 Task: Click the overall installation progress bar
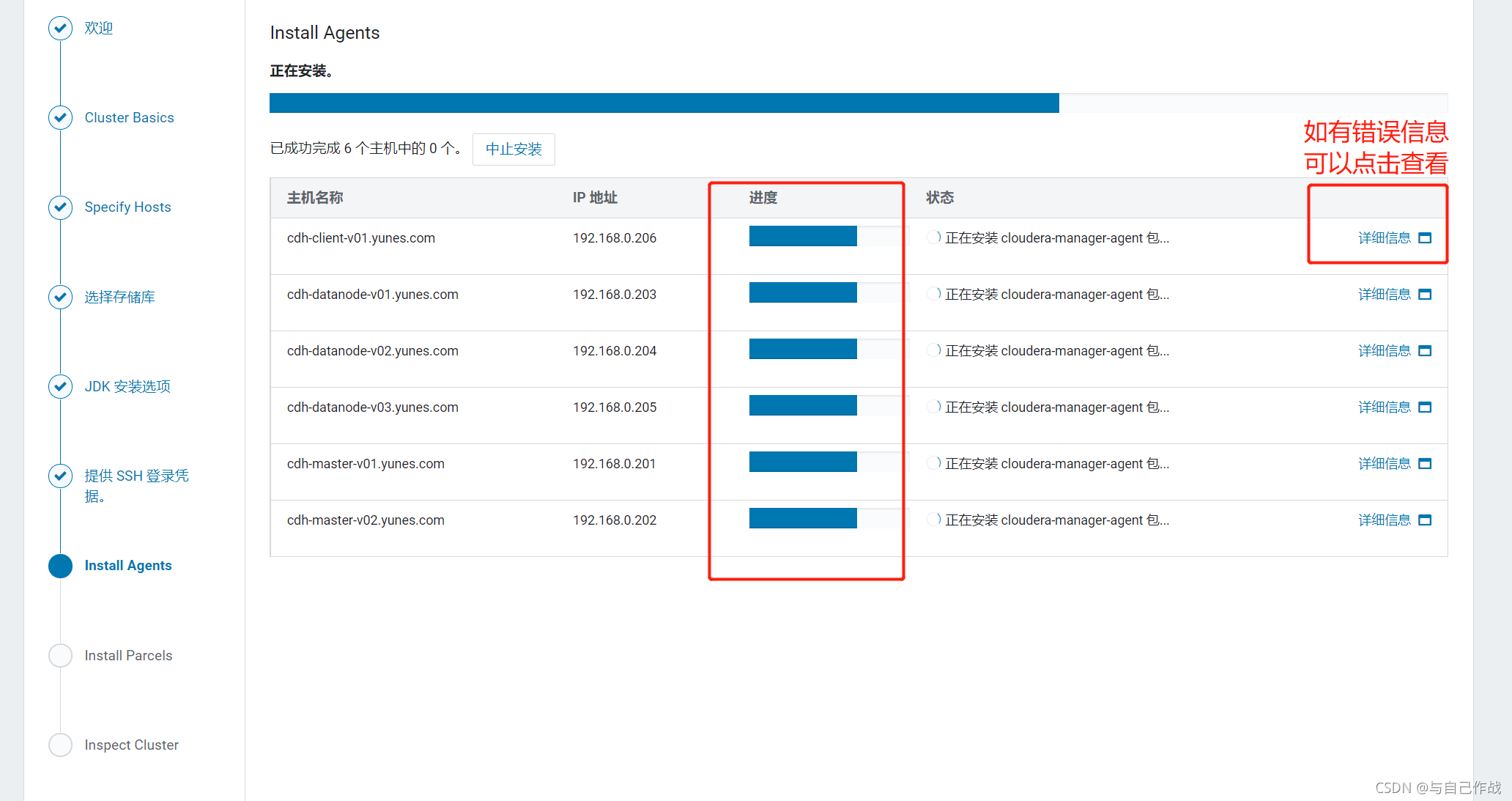(858, 103)
